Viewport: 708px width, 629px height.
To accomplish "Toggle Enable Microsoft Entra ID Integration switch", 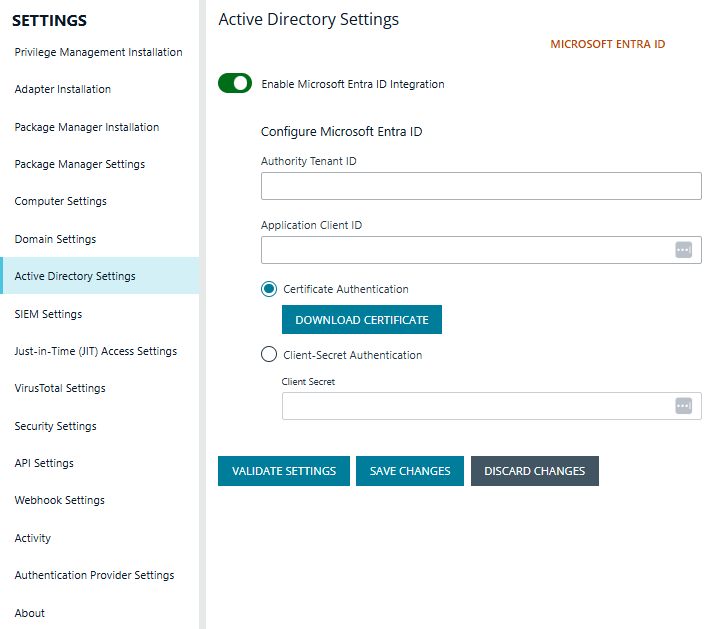I will pyautogui.click(x=235, y=83).
